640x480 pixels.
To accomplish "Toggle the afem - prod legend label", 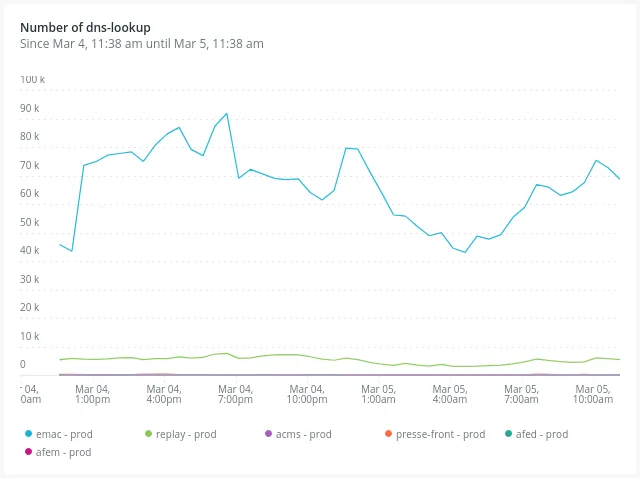I will point(63,452).
